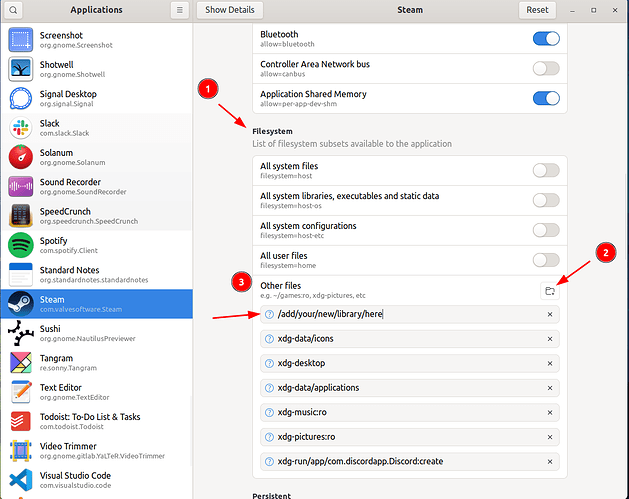Remove the xdg-data/icons entry
629x499 pixels.
pos(550,339)
